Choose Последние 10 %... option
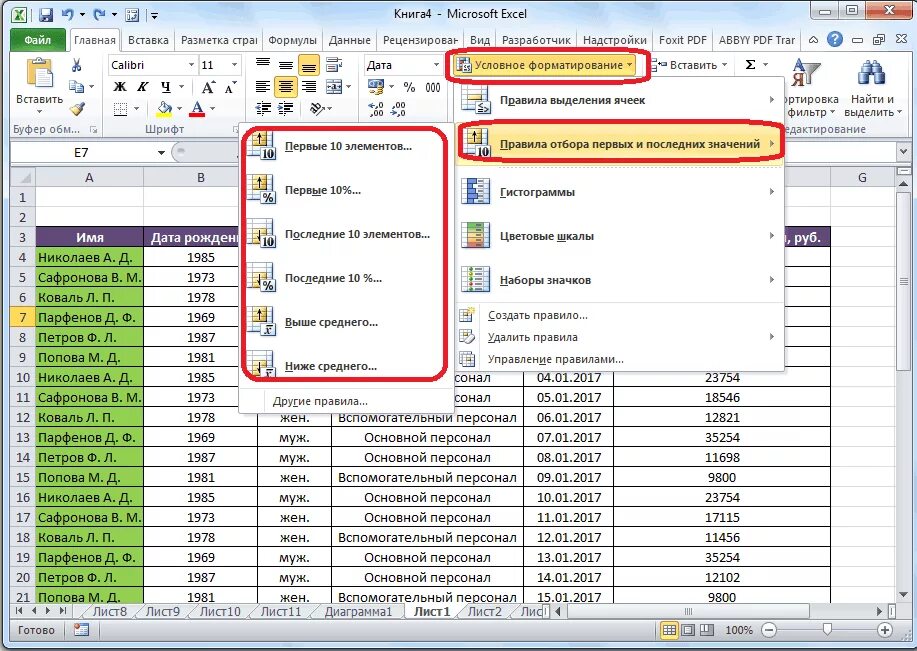This screenshot has width=917, height=651. [345, 278]
